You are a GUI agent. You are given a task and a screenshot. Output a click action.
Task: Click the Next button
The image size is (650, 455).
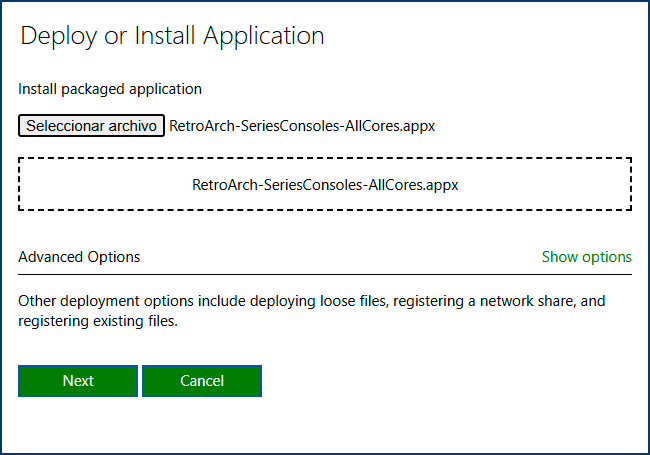click(78, 381)
